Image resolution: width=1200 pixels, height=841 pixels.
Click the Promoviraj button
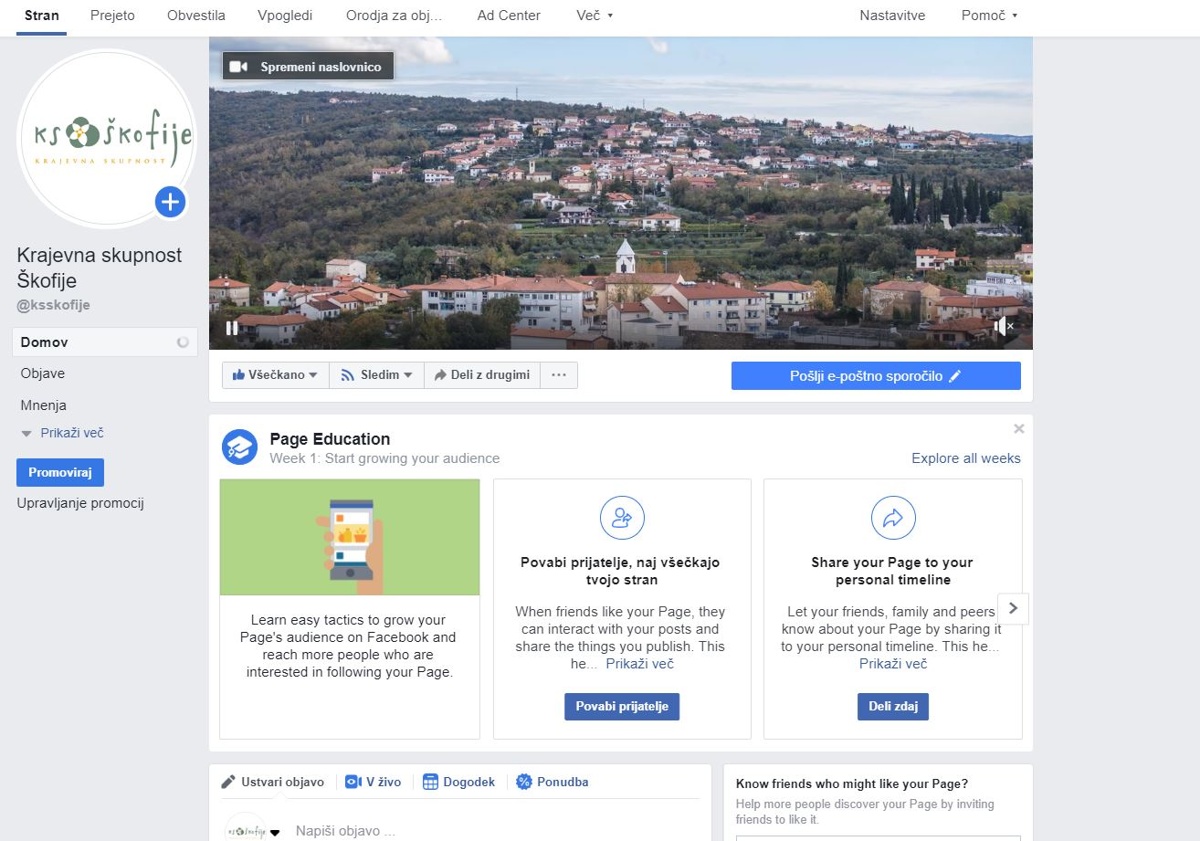[60, 472]
